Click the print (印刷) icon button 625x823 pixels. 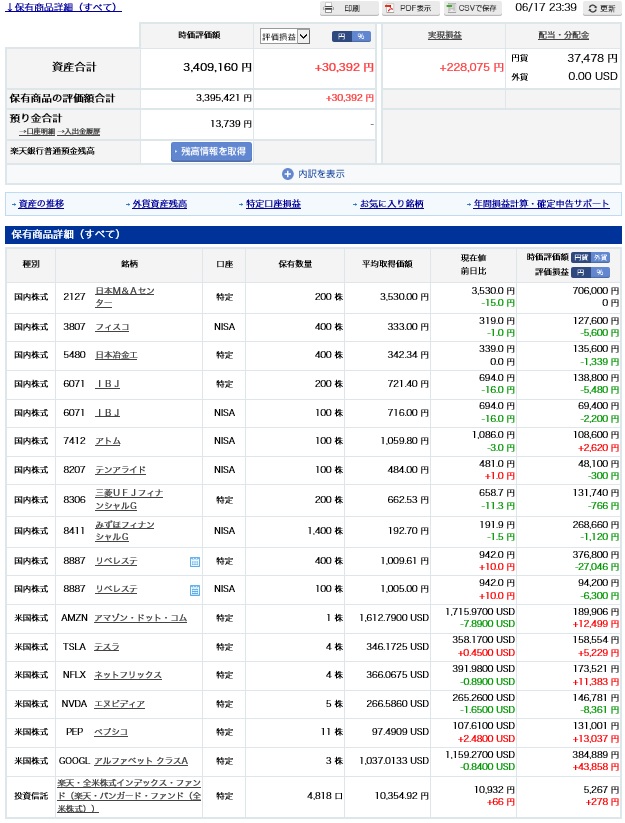pos(348,8)
